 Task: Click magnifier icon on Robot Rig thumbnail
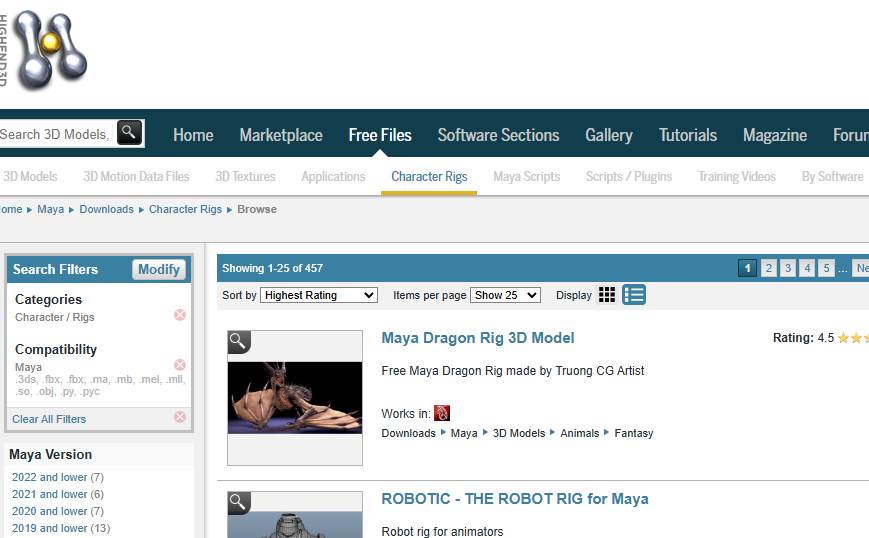coord(239,503)
